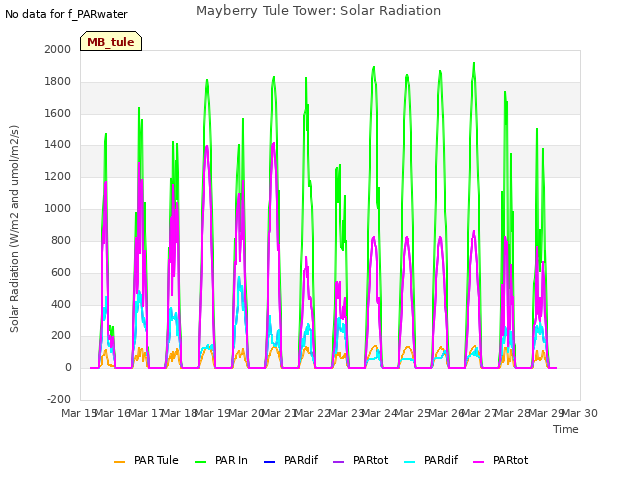Select the PAR Tule legend label
This screenshot has width=640, height=480.
click(x=156, y=460)
